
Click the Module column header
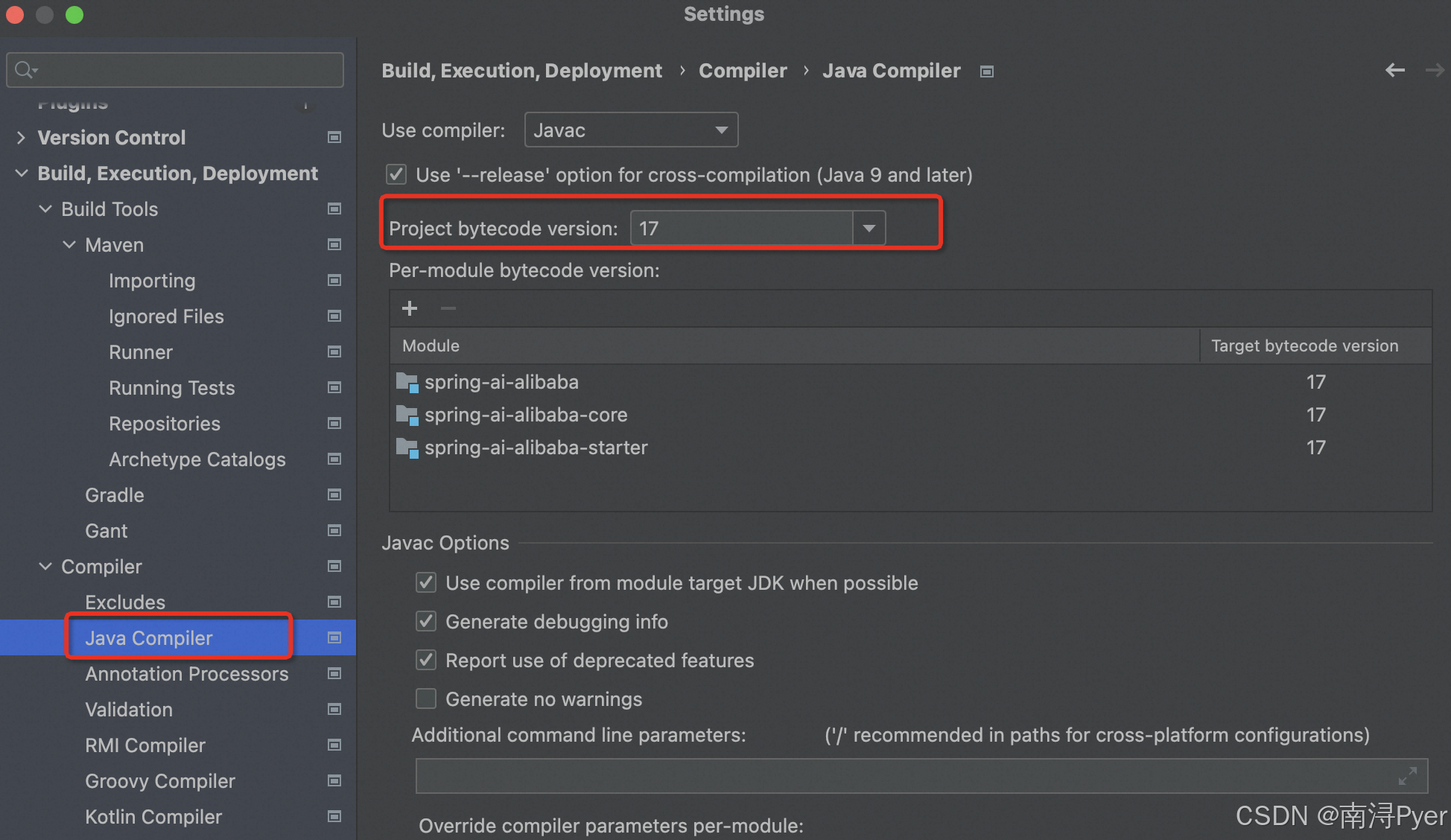click(795, 346)
